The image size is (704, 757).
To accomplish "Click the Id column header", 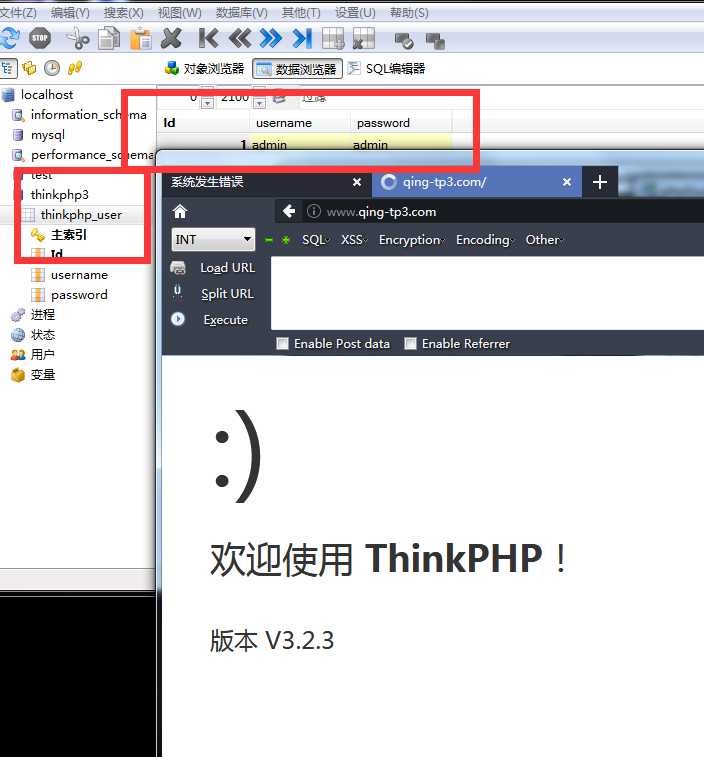I will [203, 123].
